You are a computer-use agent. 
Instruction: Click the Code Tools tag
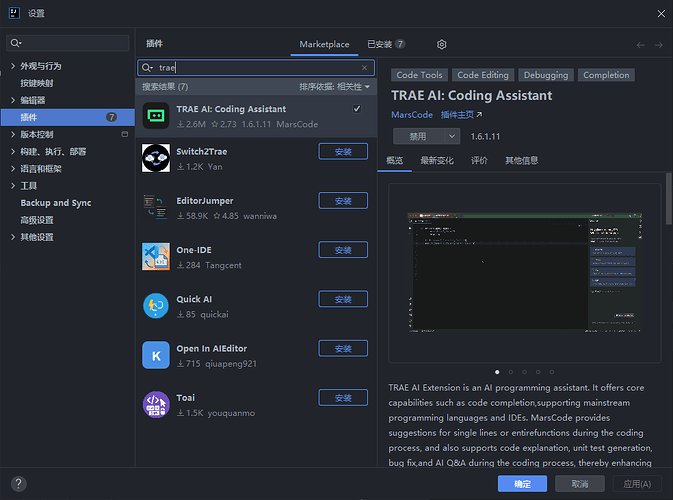pos(419,75)
